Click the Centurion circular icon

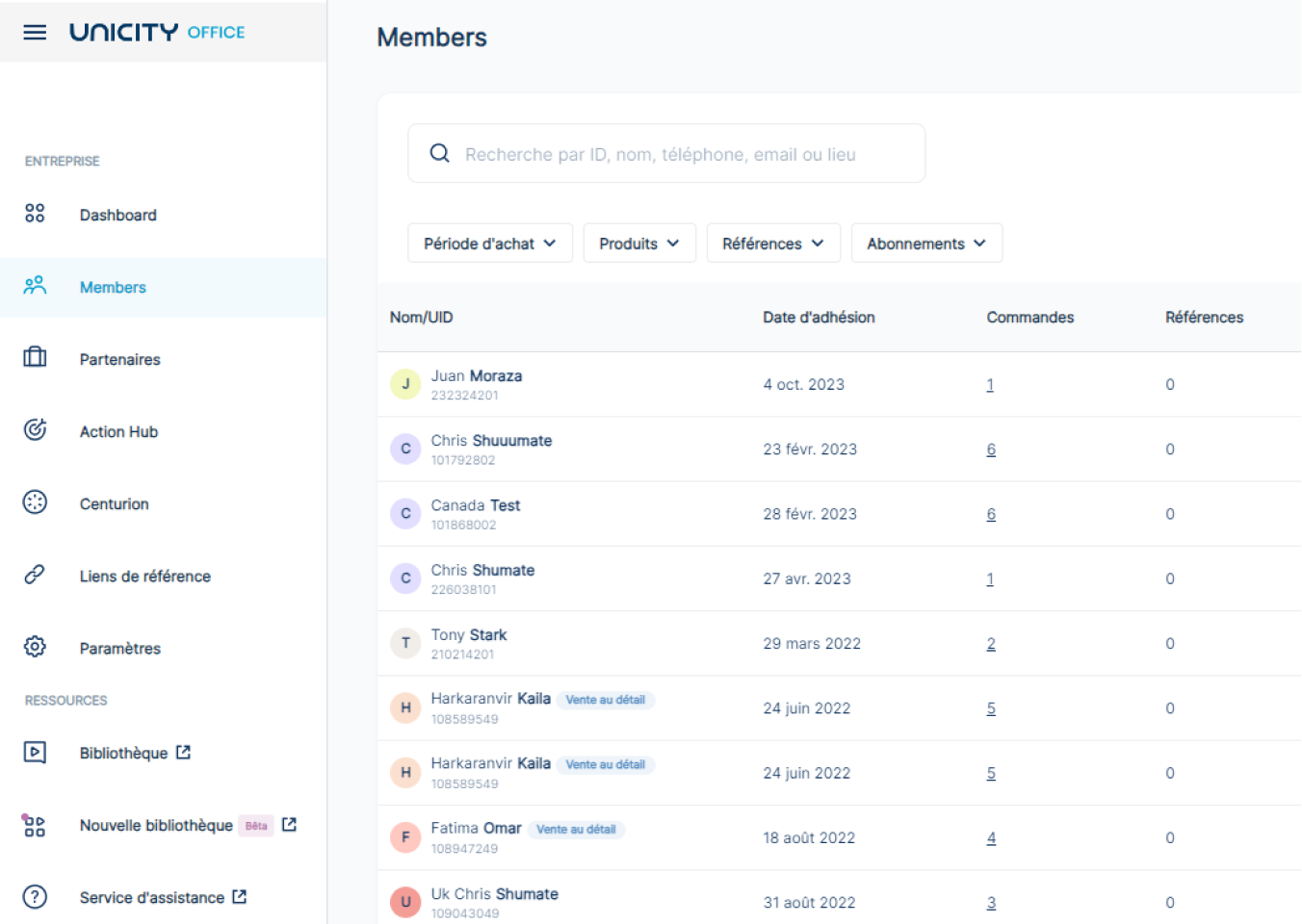click(x=35, y=502)
